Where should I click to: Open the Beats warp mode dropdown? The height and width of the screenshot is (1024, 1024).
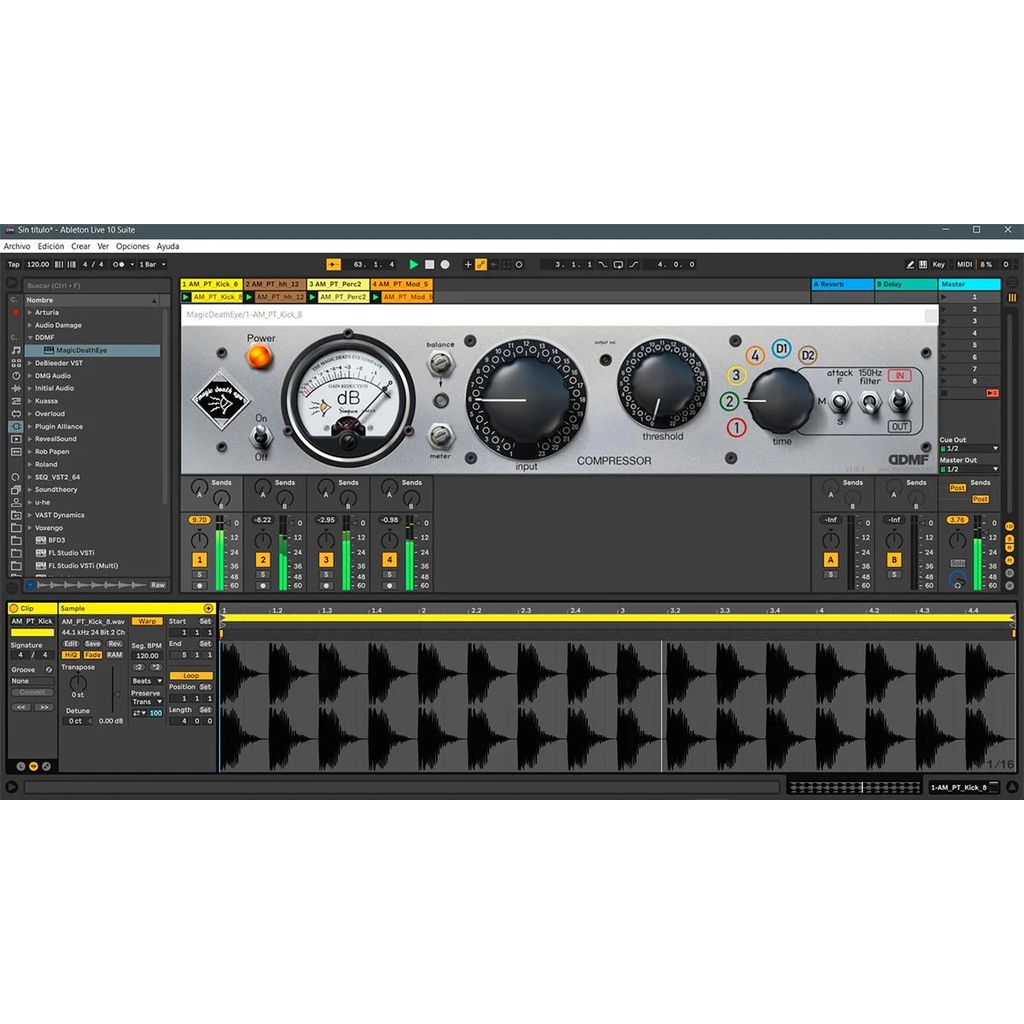pos(147,681)
